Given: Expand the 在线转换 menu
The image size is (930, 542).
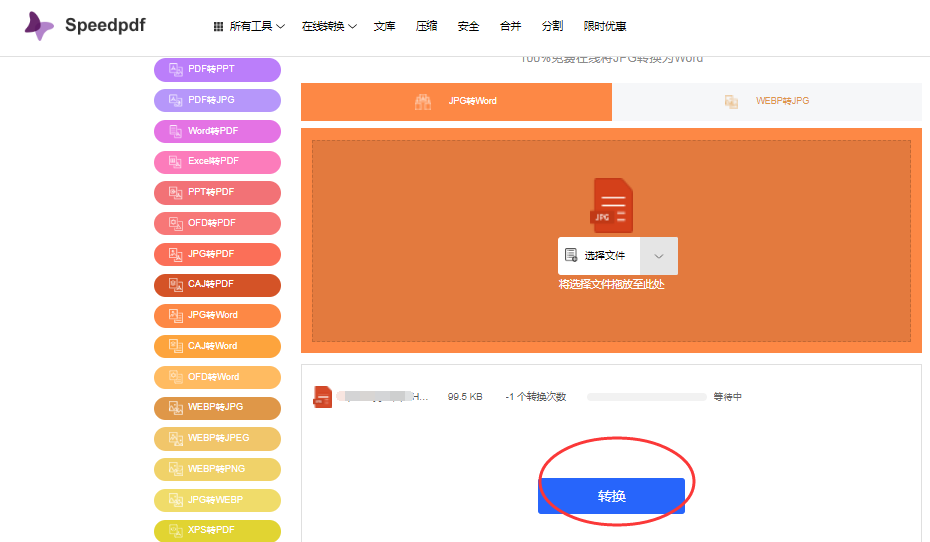Looking at the screenshot, I should [x=329, y=27].
